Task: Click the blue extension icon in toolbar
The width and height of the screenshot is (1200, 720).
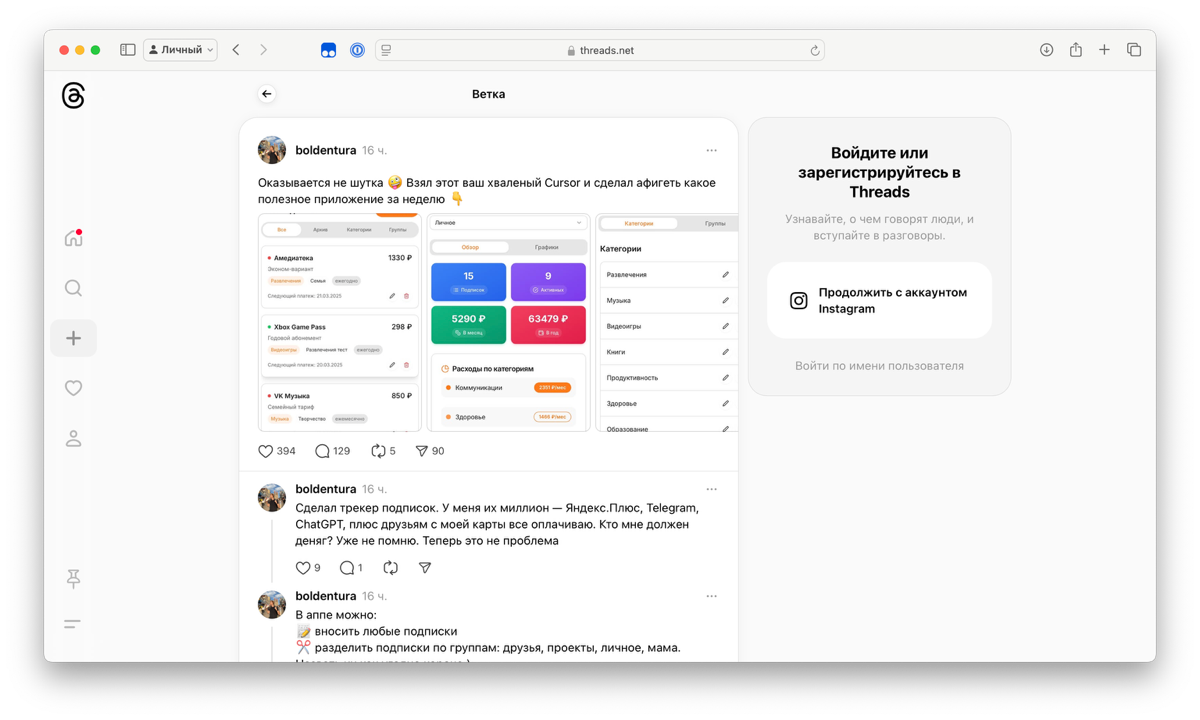Action: 328,50
